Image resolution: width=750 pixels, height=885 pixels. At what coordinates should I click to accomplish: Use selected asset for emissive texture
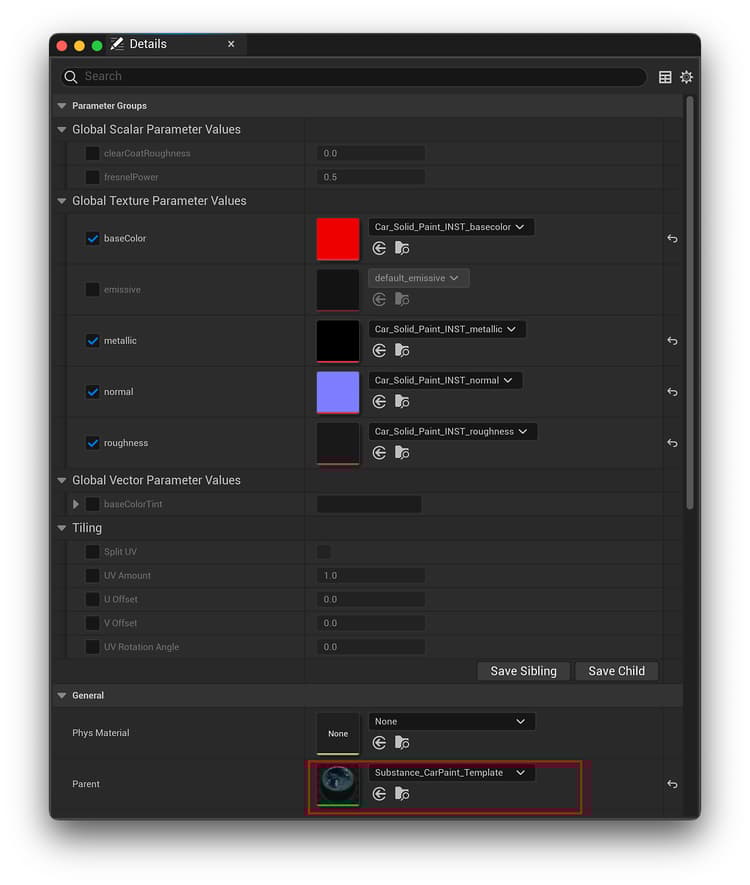[x=379, y=299]
